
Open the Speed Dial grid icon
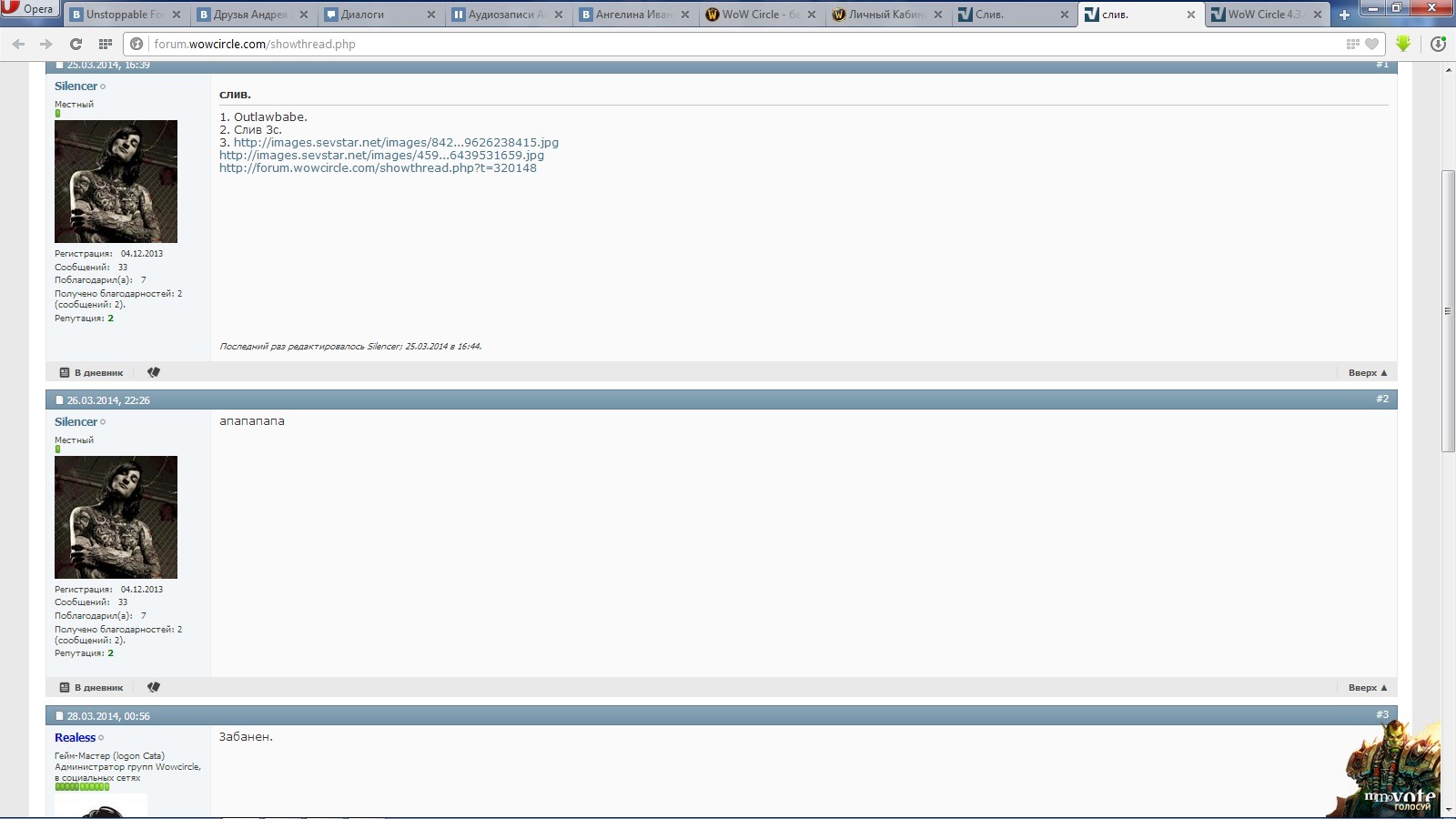click(x=106, y=44)
